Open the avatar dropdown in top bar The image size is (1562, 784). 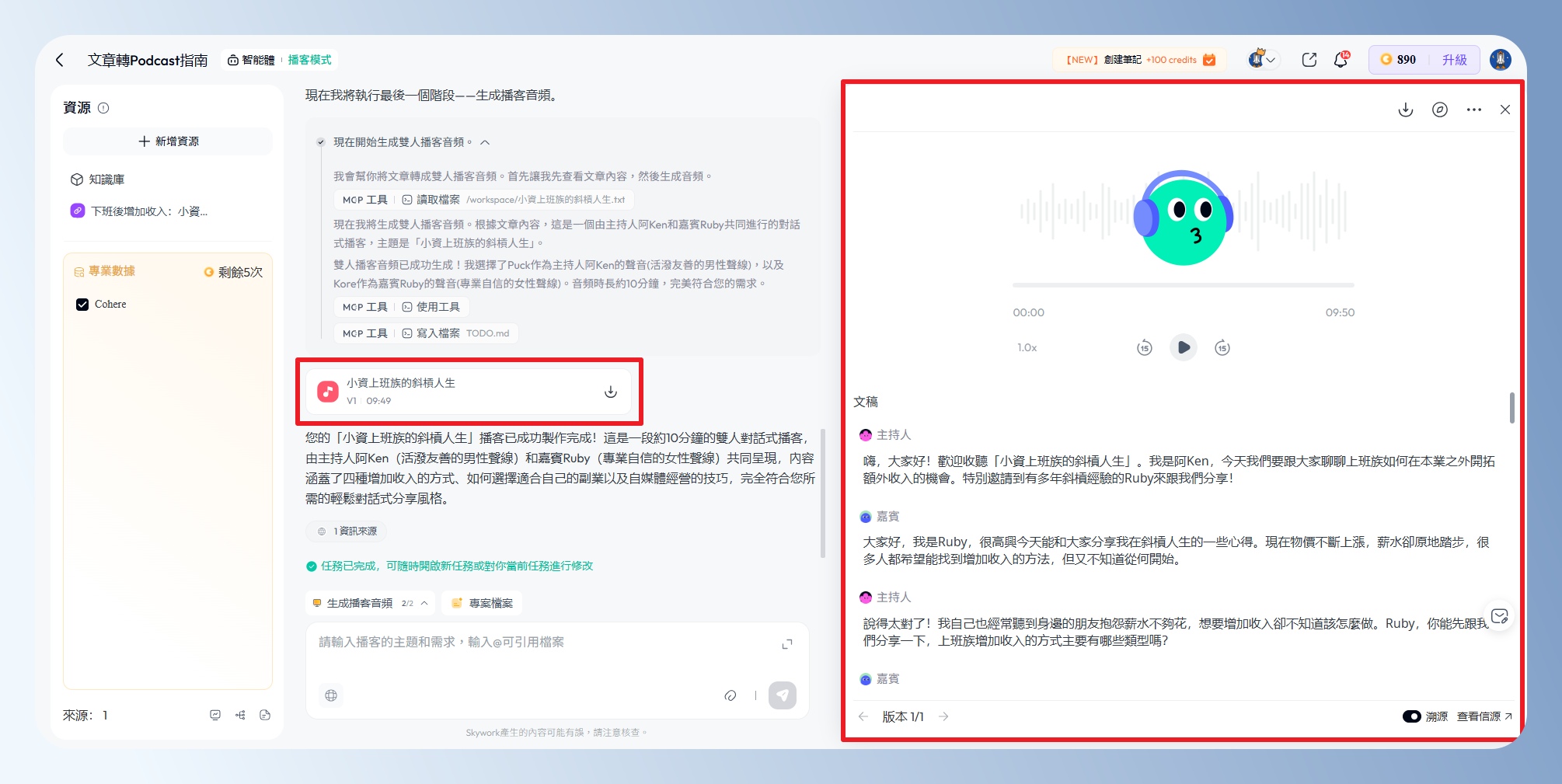[x=1262, y=60]
